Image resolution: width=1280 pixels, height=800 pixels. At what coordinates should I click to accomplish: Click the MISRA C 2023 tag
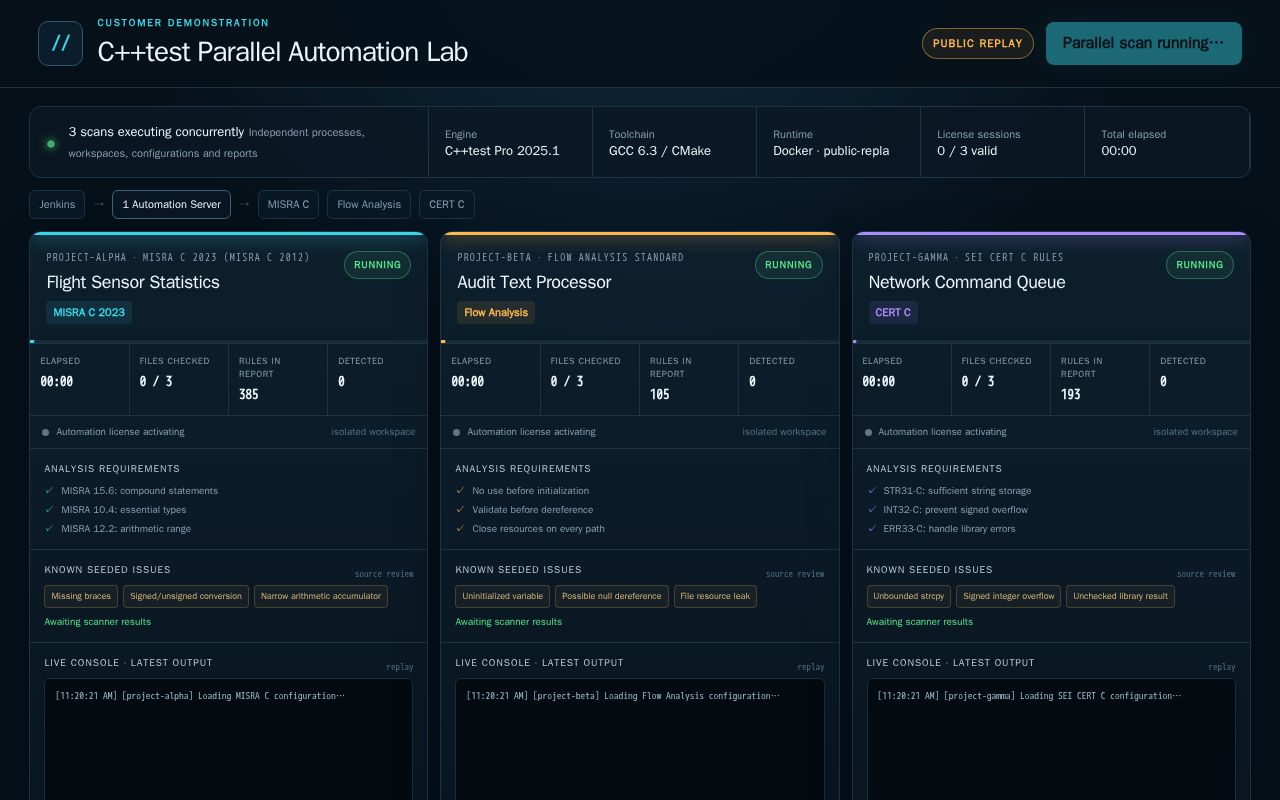pos(89,312)
